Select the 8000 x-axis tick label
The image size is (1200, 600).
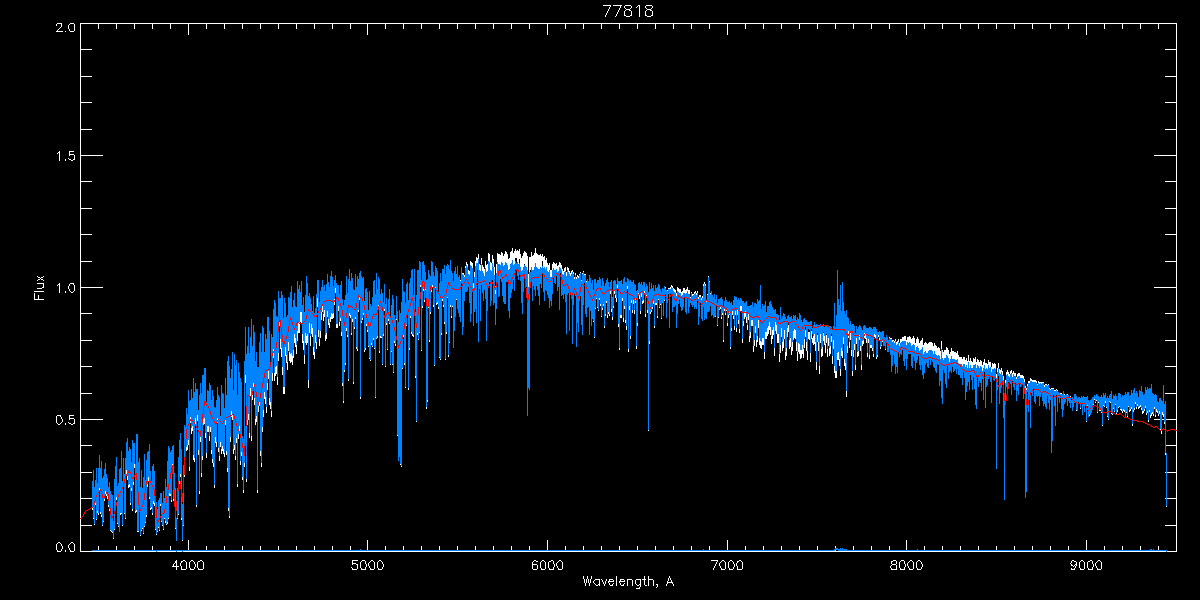pyautogui.click(x=907, y=564)
